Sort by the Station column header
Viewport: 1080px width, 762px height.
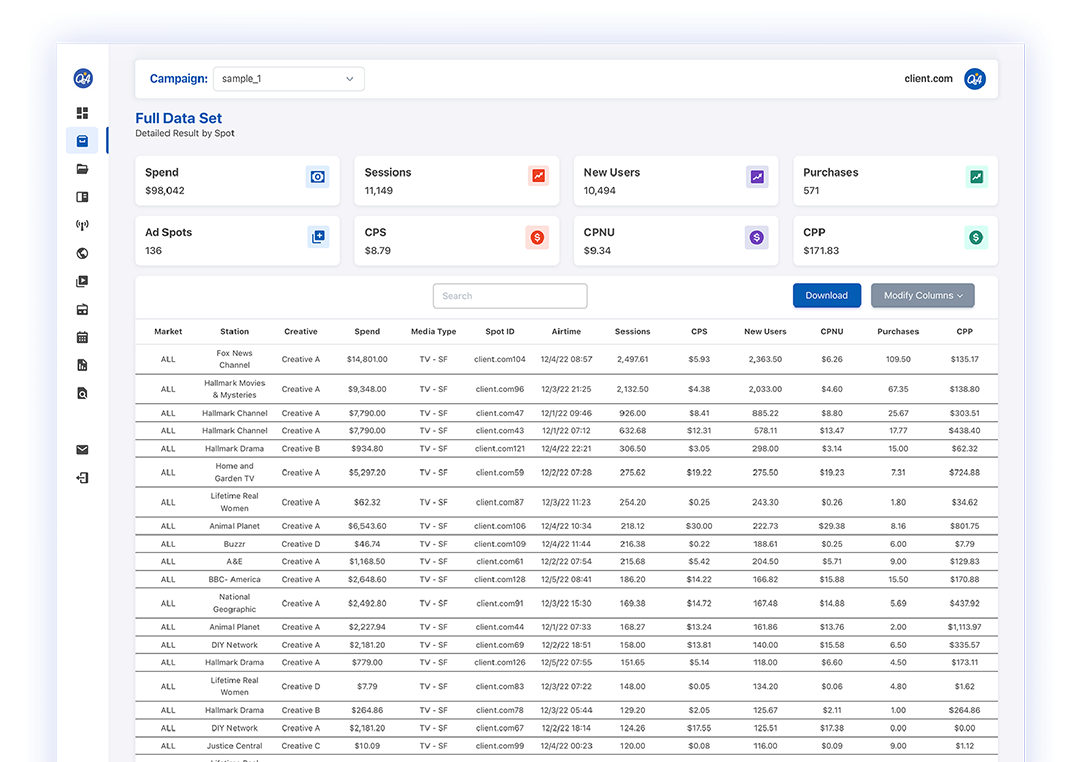pos(234,331)
